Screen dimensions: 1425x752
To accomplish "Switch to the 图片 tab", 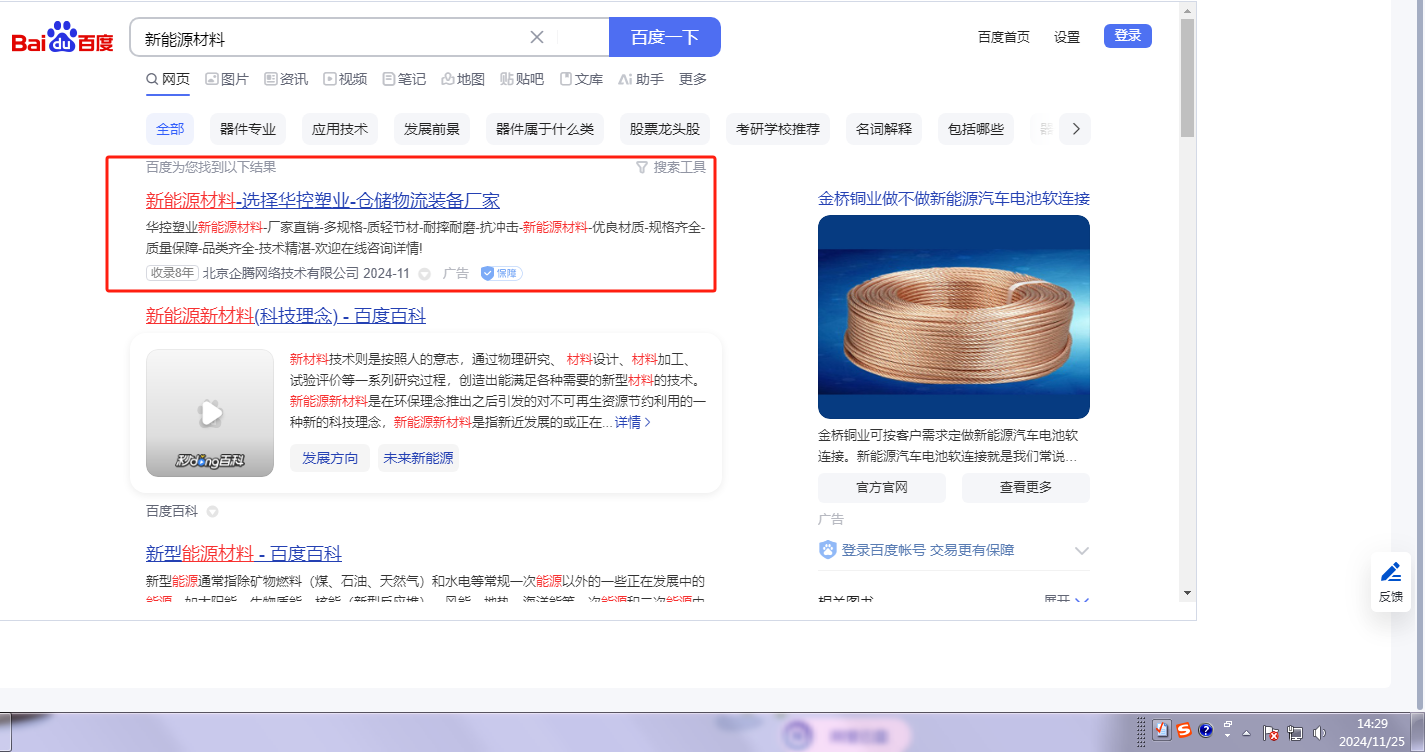I will coord(227,79).
